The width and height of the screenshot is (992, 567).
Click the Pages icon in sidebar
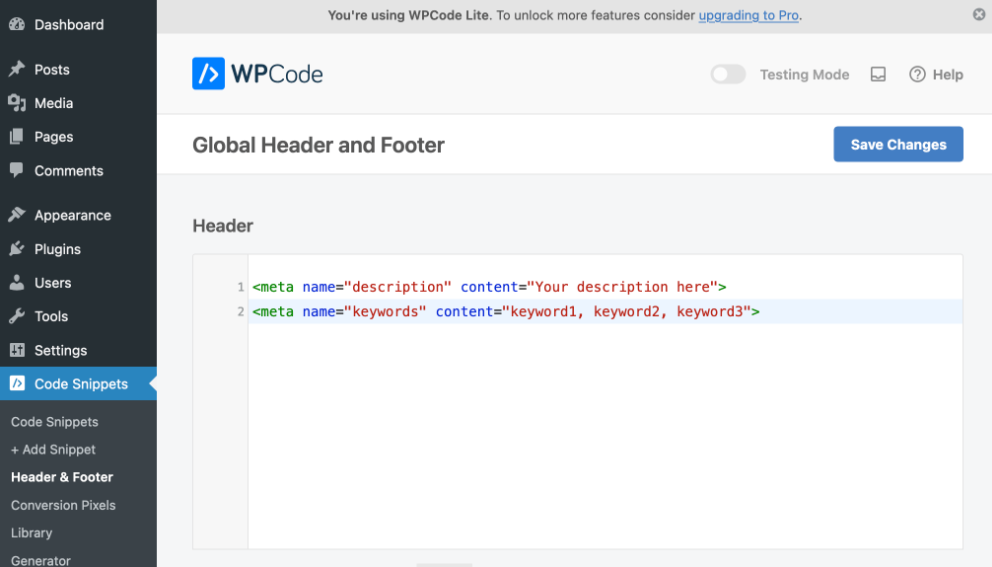(17, 137)
